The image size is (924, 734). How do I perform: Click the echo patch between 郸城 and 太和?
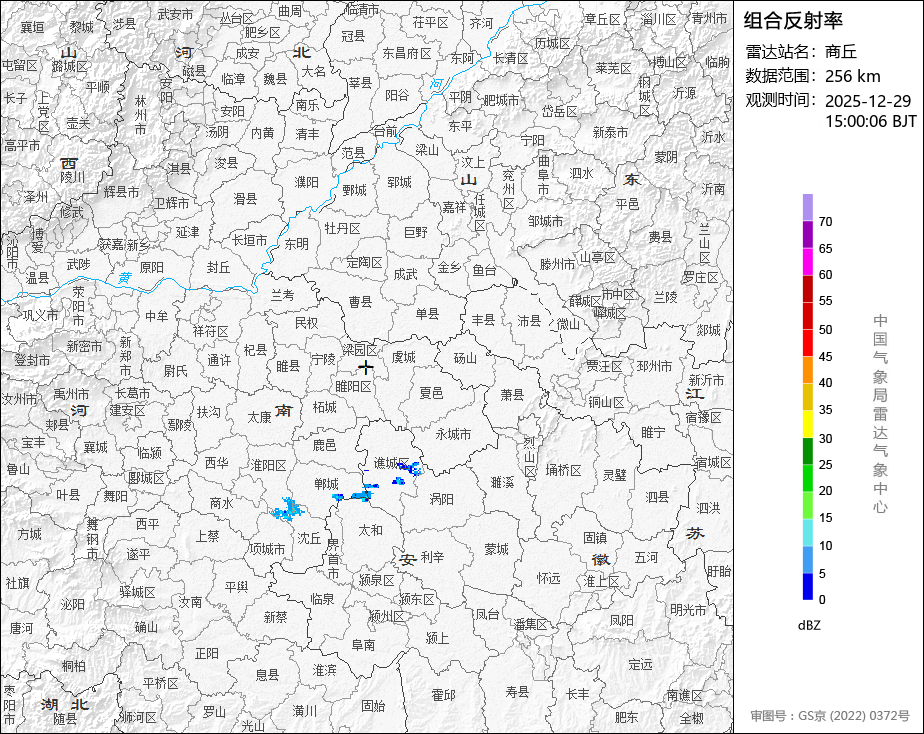pyautogui.click(x=361, y=495)
